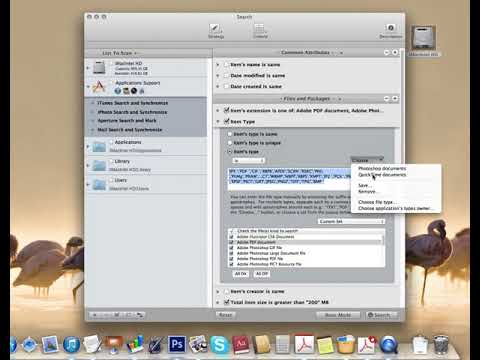
Task: Open the Adobe Acrobat icon beside Calculator
Action: (x=304, y=344)
